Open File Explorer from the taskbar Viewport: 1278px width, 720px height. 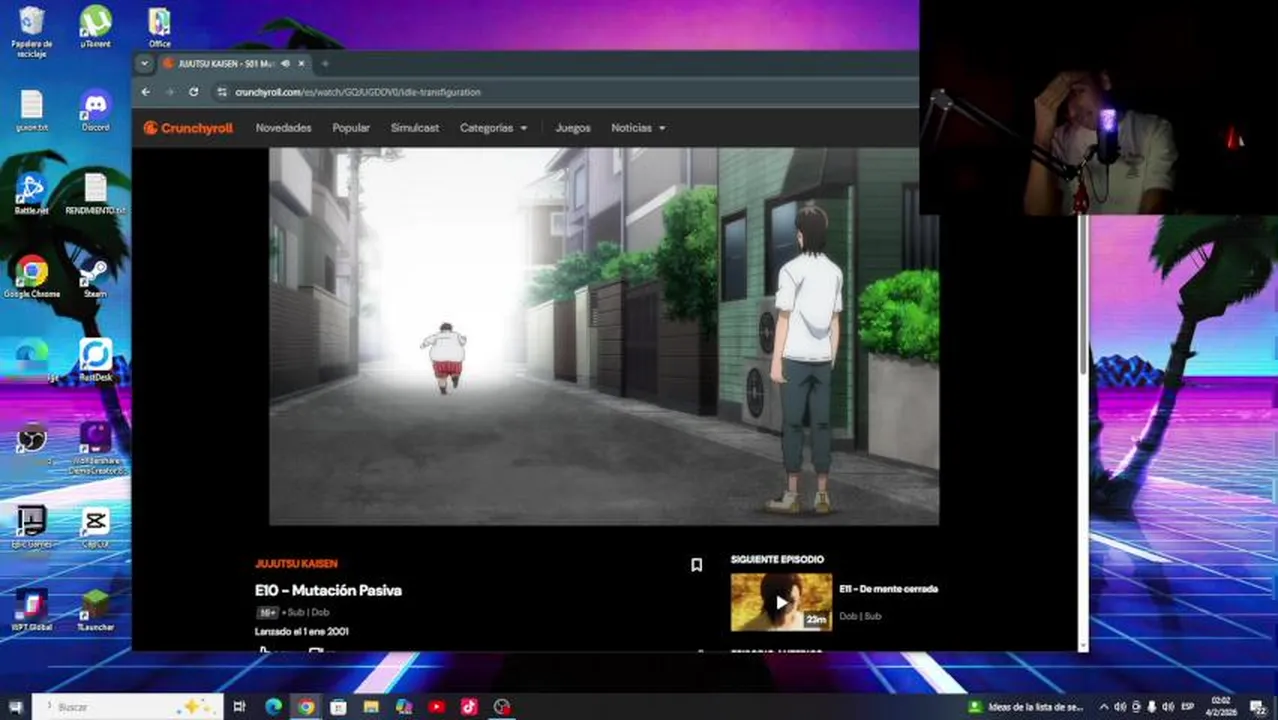point(371,707)
